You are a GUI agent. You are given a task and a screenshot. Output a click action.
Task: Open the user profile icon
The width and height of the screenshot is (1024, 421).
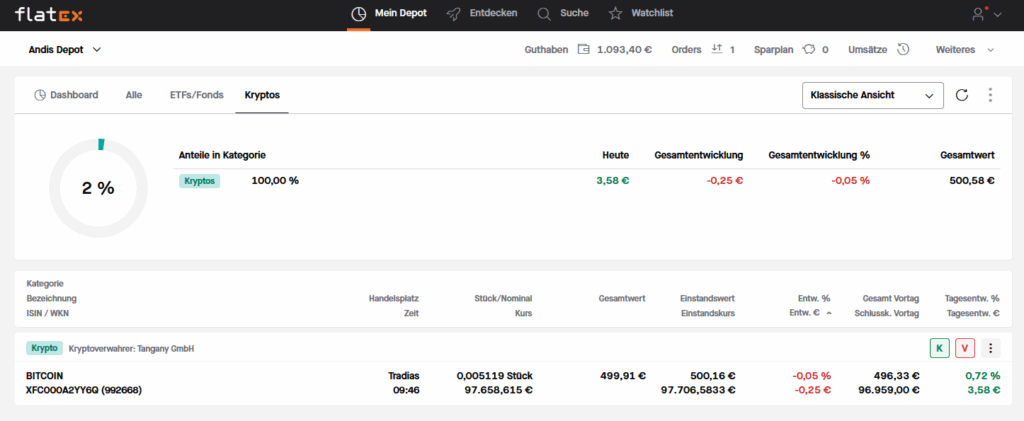click(x=979, y=14)
